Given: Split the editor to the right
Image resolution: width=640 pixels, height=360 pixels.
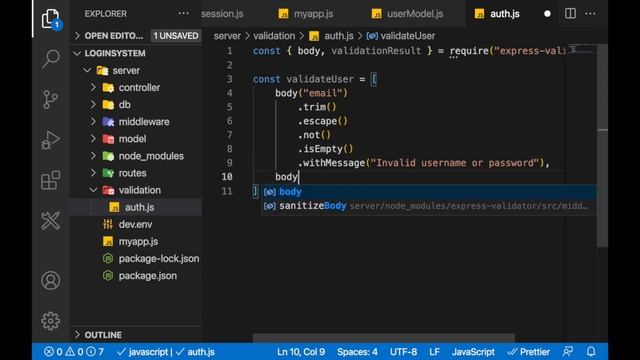Looking at the screenshot, I should pyautogui.click(x=570, y=13).
